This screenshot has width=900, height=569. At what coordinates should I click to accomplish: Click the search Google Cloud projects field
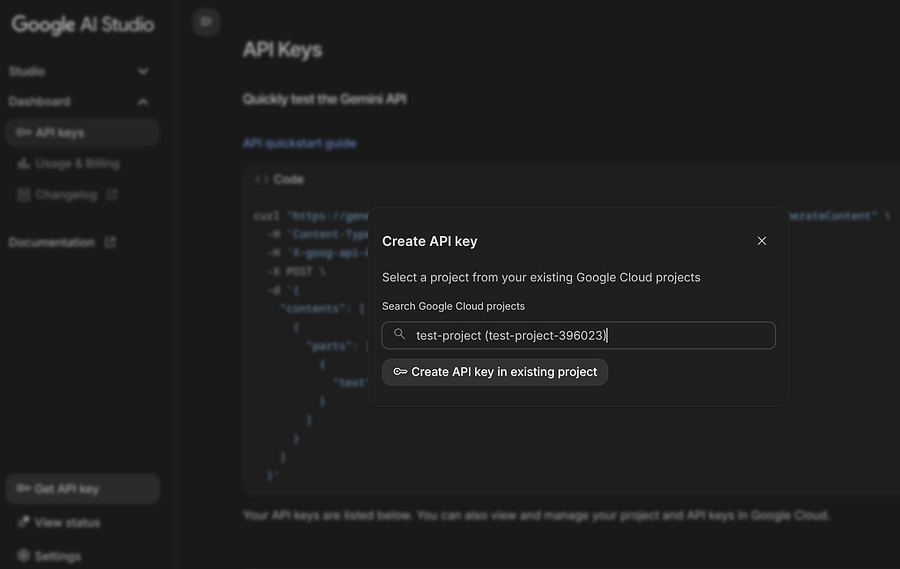(579, 335)
